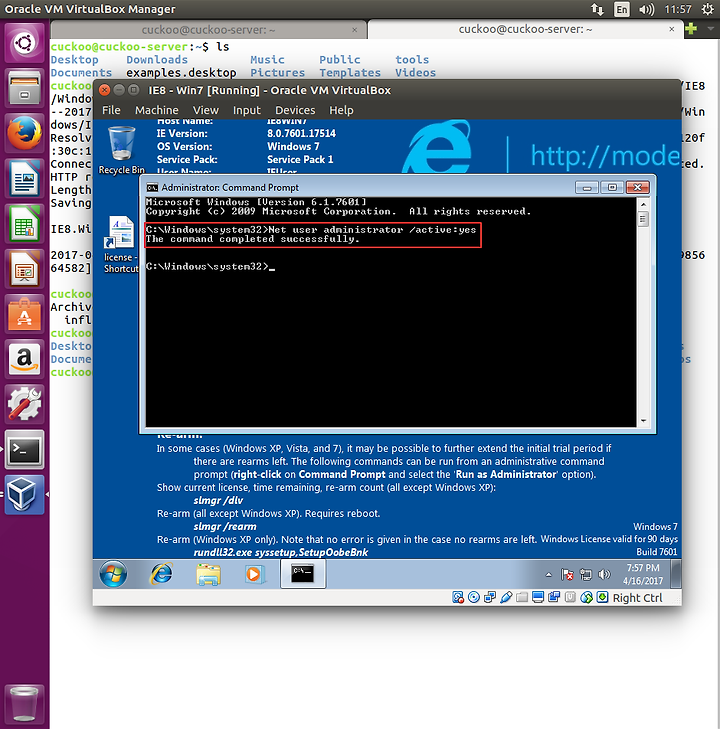
Task: Click the Show Desktop strip on guest taskbar
Action: [676, 574]
